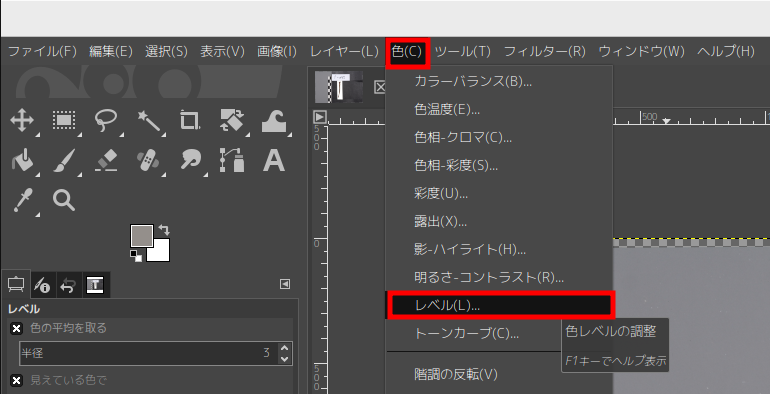Select the Rectangle Select tool
The height and width of the screenshot is (394, 770).
(64, 120)
